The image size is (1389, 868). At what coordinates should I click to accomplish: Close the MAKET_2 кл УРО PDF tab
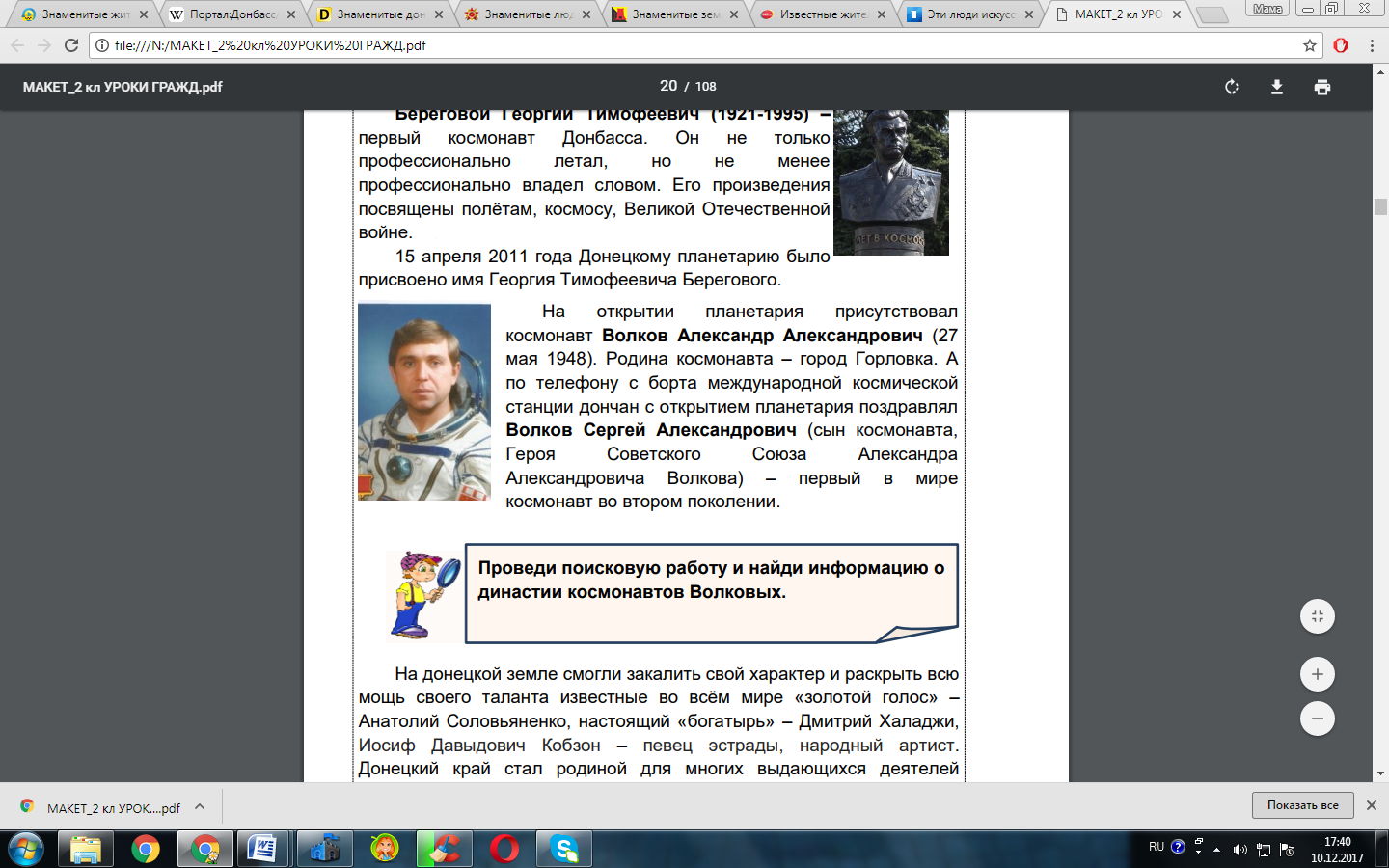coord(1177,14)
